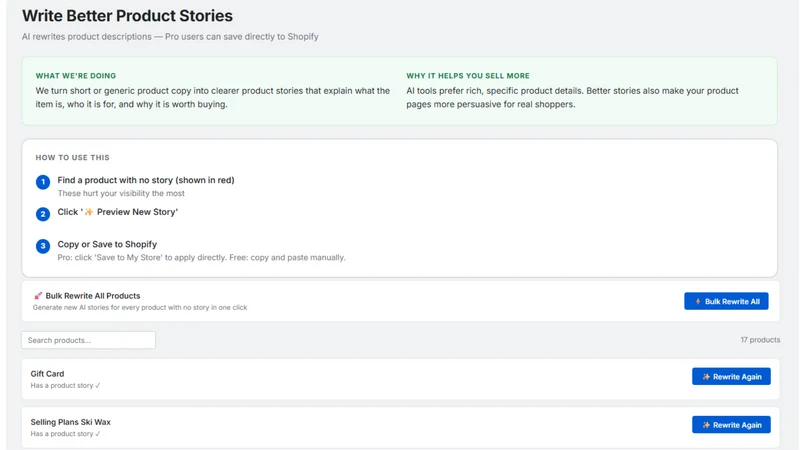Screen dimensions: 800x450
Task: Click Rewrite Again for Selling Plans Ski Wax
Action: (731, 424)
